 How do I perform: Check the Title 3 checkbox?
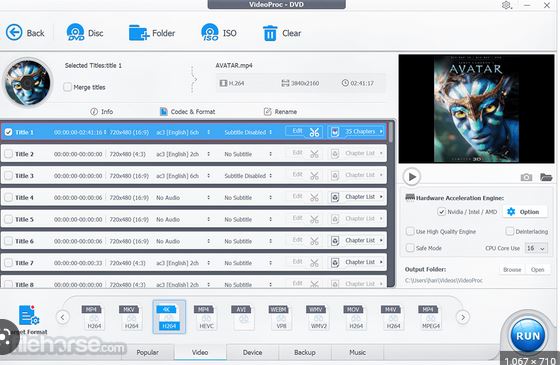9,176
